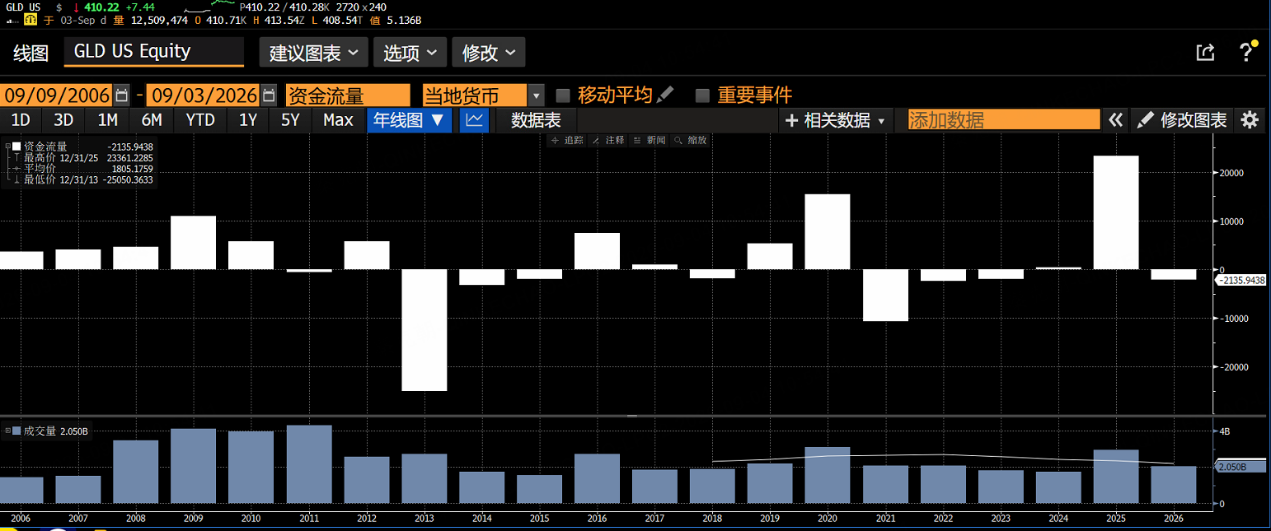Click the pencil icon beside 移动平均
This screenshot has width=1271, height=531.
click(x=666, y=95)
